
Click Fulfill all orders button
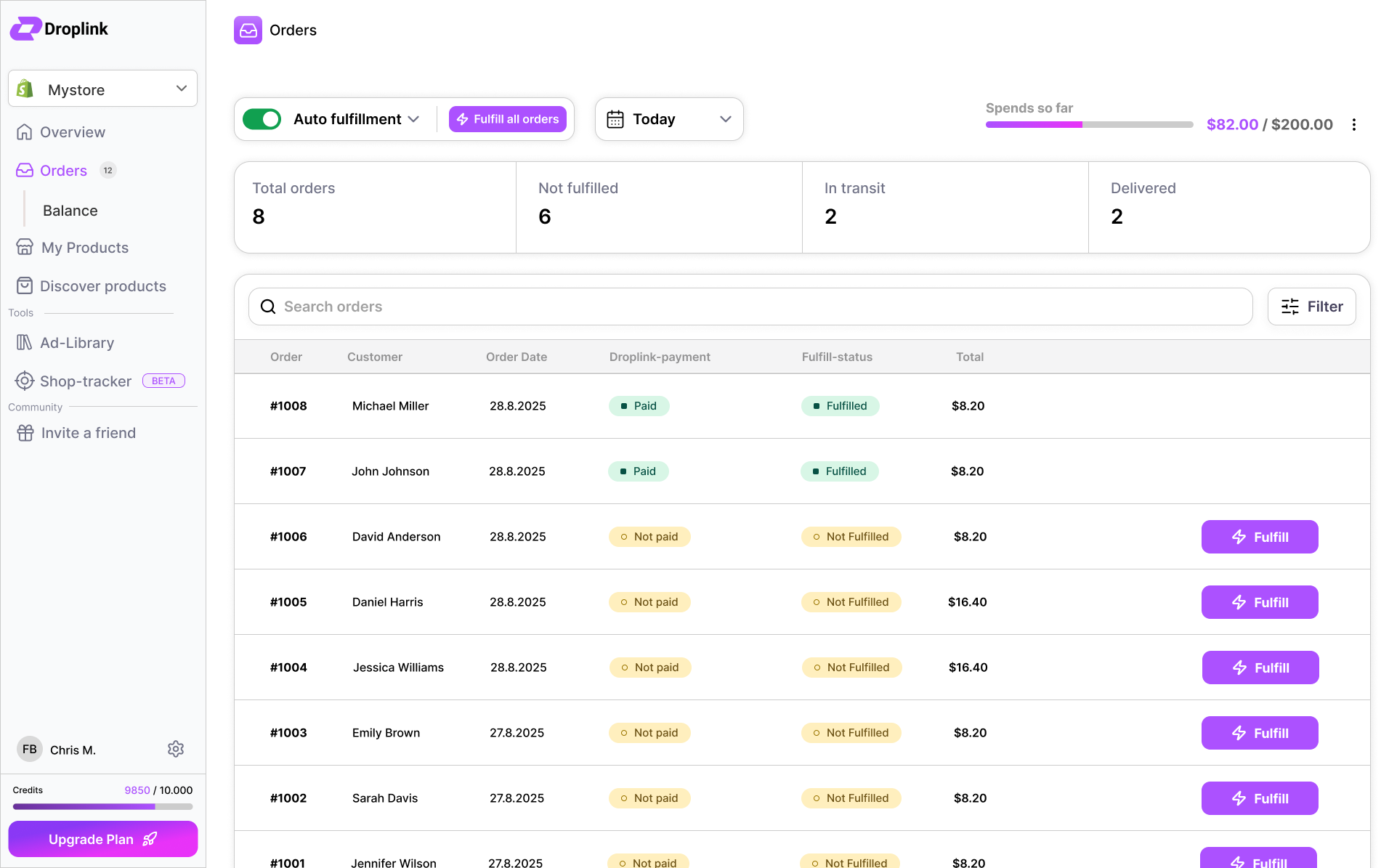[x=508, y=119]
